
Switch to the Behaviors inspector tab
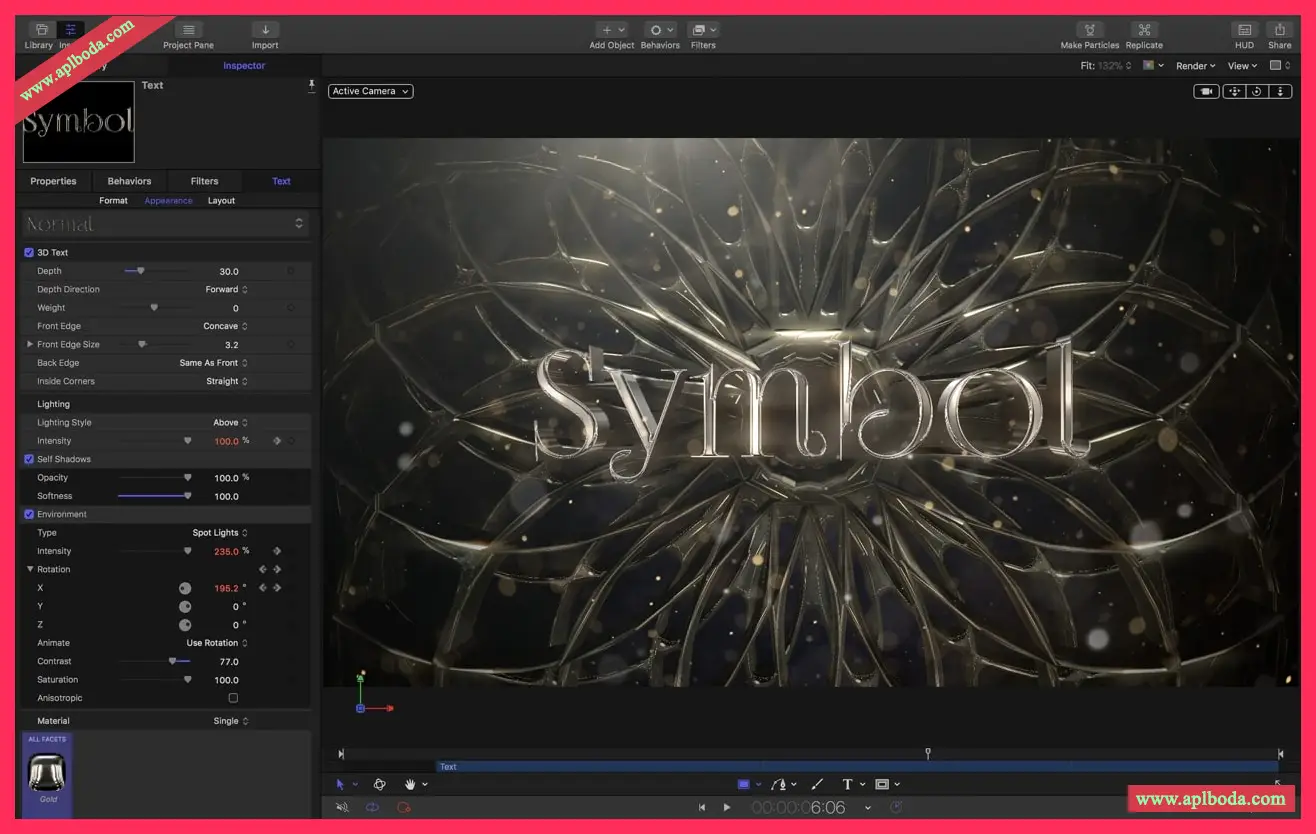click(x=129, y=181)
